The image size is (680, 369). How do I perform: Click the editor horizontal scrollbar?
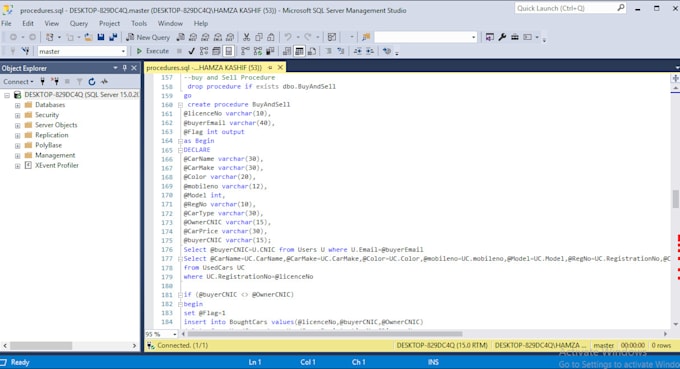click(x=325, y=334)
